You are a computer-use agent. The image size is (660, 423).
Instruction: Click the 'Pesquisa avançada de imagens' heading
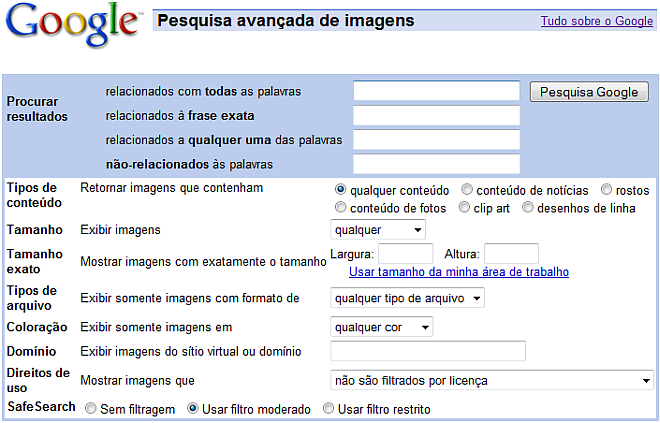click(x=286, y=21)
